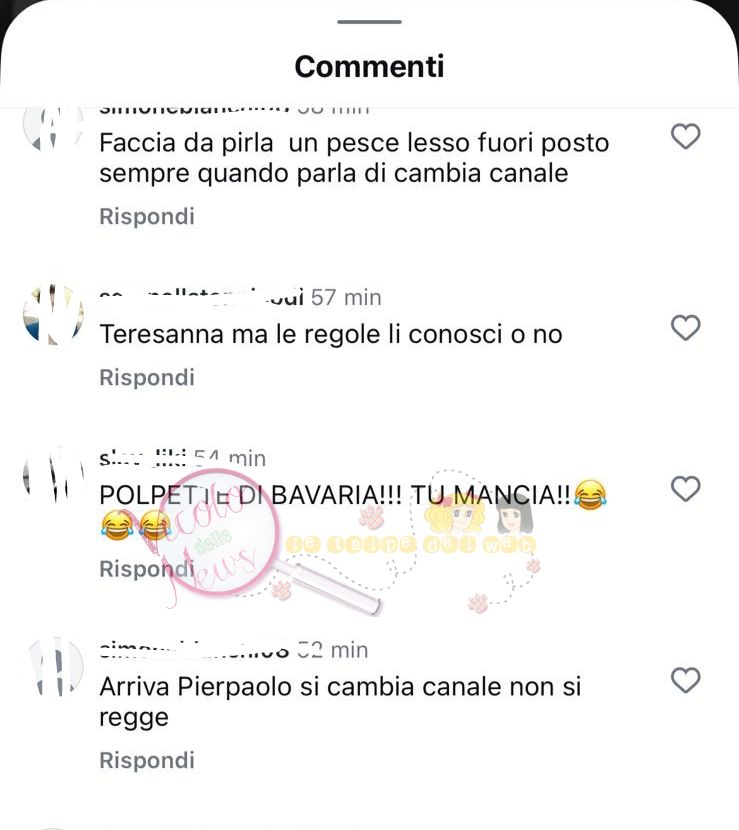
Task: Tap the sheet drag handle bar
Action: [x=370, y=22]
